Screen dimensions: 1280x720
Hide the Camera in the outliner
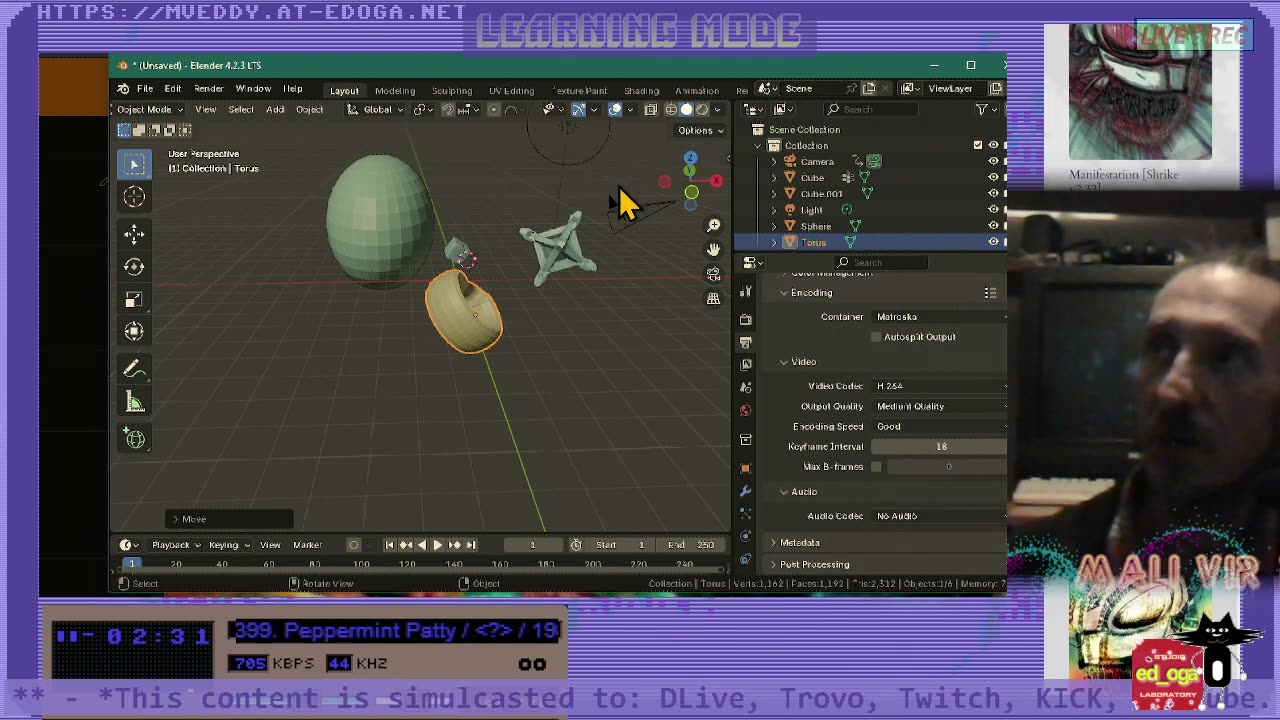coord(993,161)
